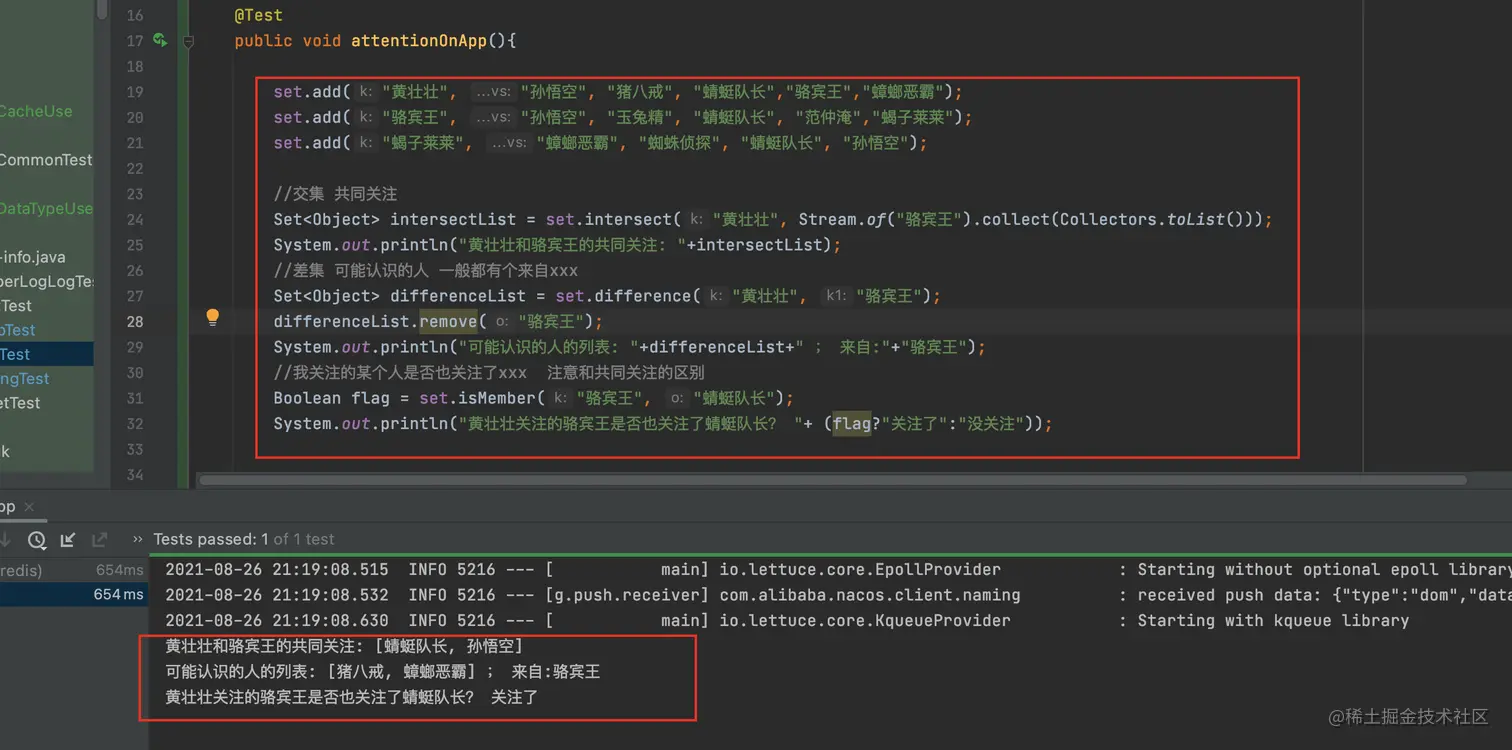Select DataTypeUse in the project tree
This screenshot has width=1512, height=750.
tap(46, 208)
